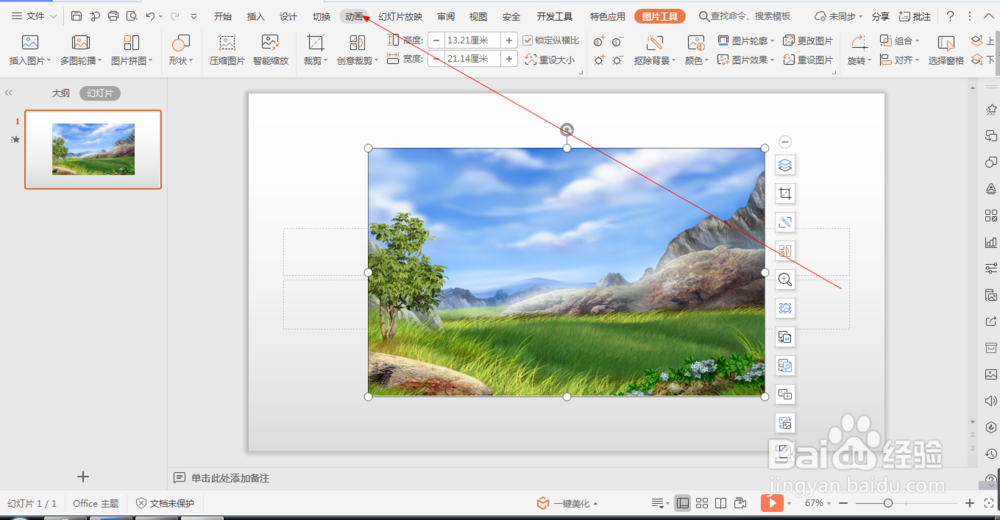Image resolution: width=1000 pixels, height=520 pixels.
Task: Click 单击此处添加备注 to add notes
Action: pyautogui.click(x=230, y=478)
